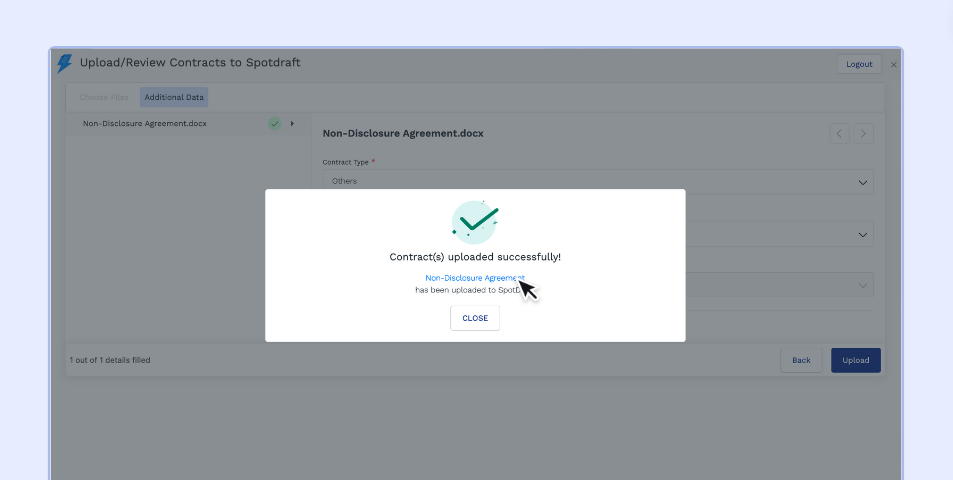Select the Additional Data tab

pyautogui.click(x=174, y=97)
